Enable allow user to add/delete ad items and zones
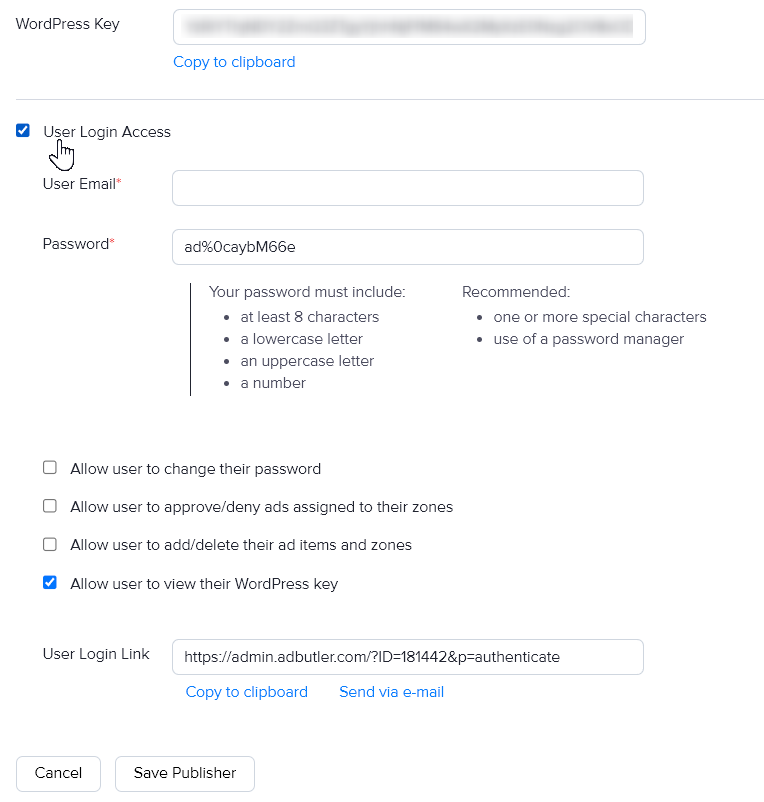The width and height of the screenshot is (764, 802). coord(49,543)
